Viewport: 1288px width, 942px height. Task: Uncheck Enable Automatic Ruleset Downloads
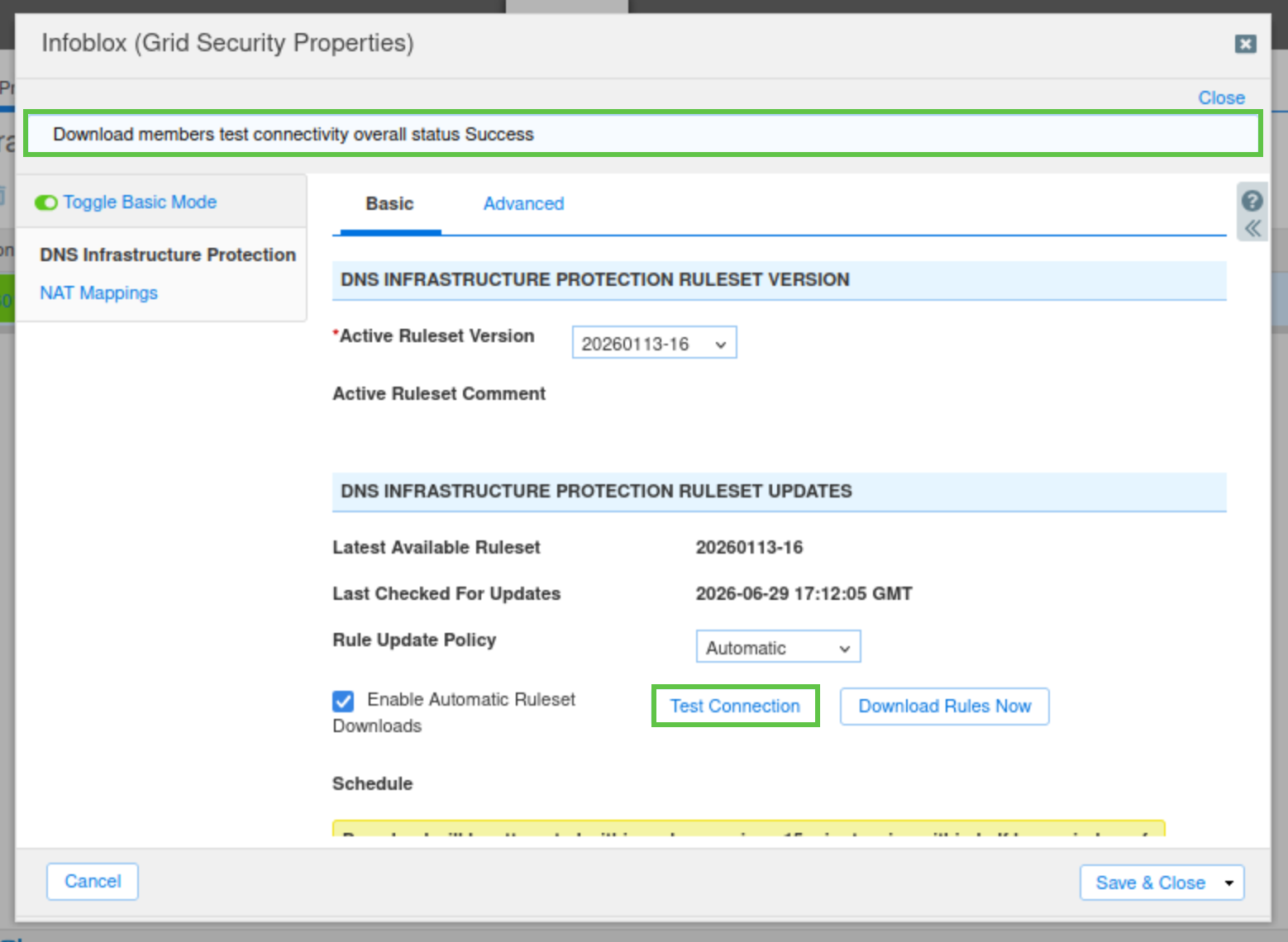point(343,701)
